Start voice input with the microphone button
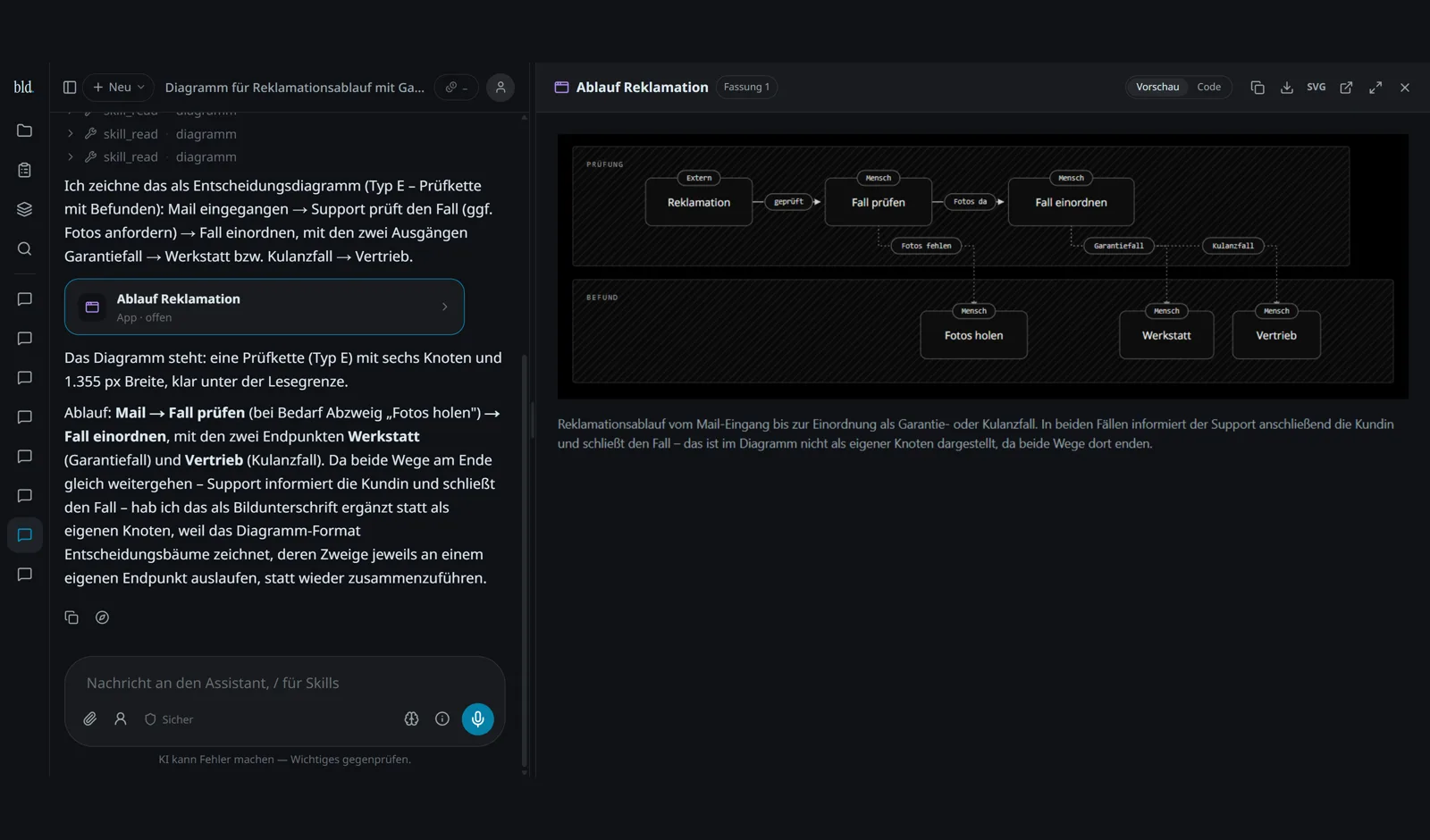Image resolution: width=1430 pixels, height=840 pixels. [x=478, y=718]
